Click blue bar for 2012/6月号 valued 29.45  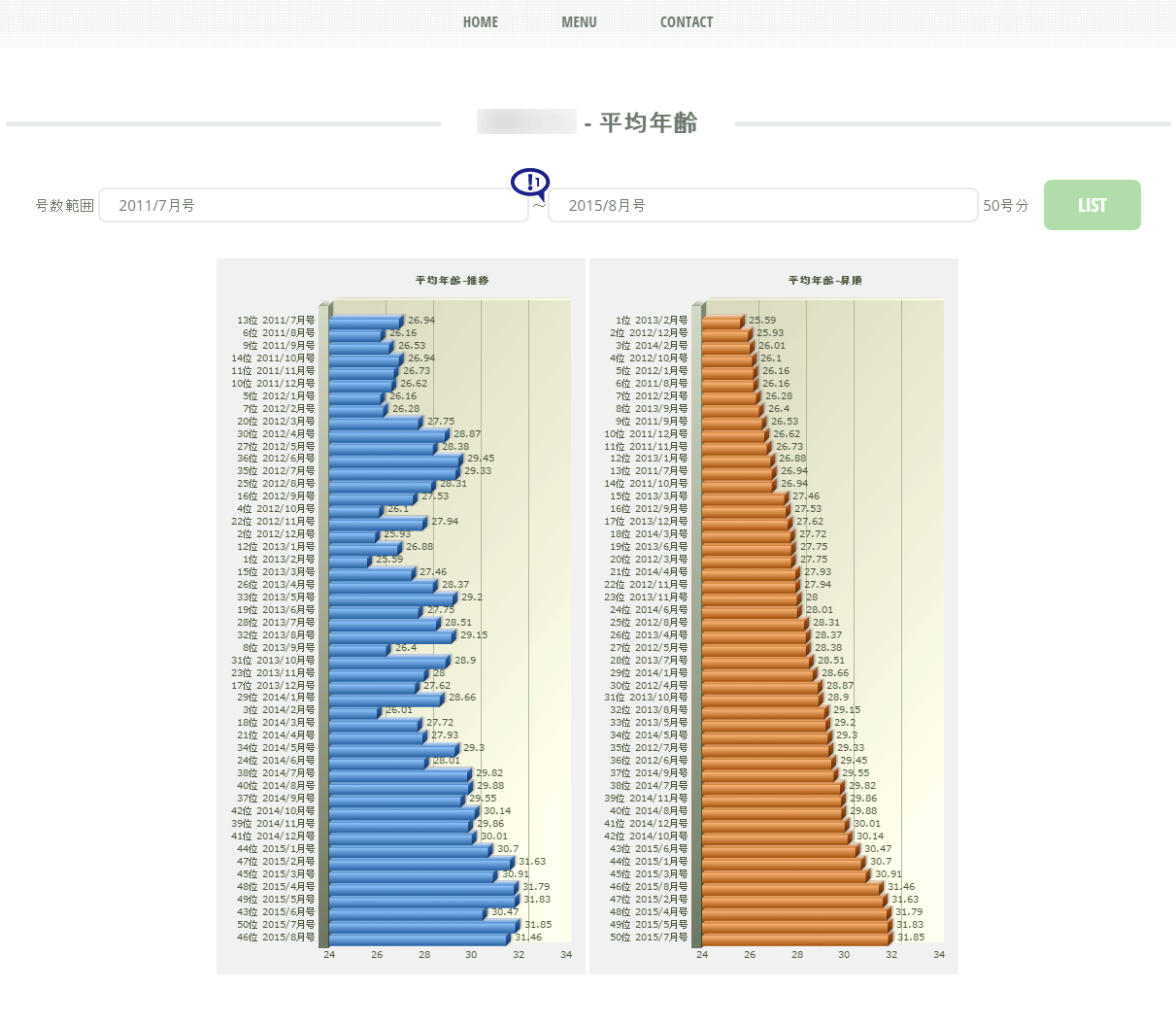[x=394, y=460]
